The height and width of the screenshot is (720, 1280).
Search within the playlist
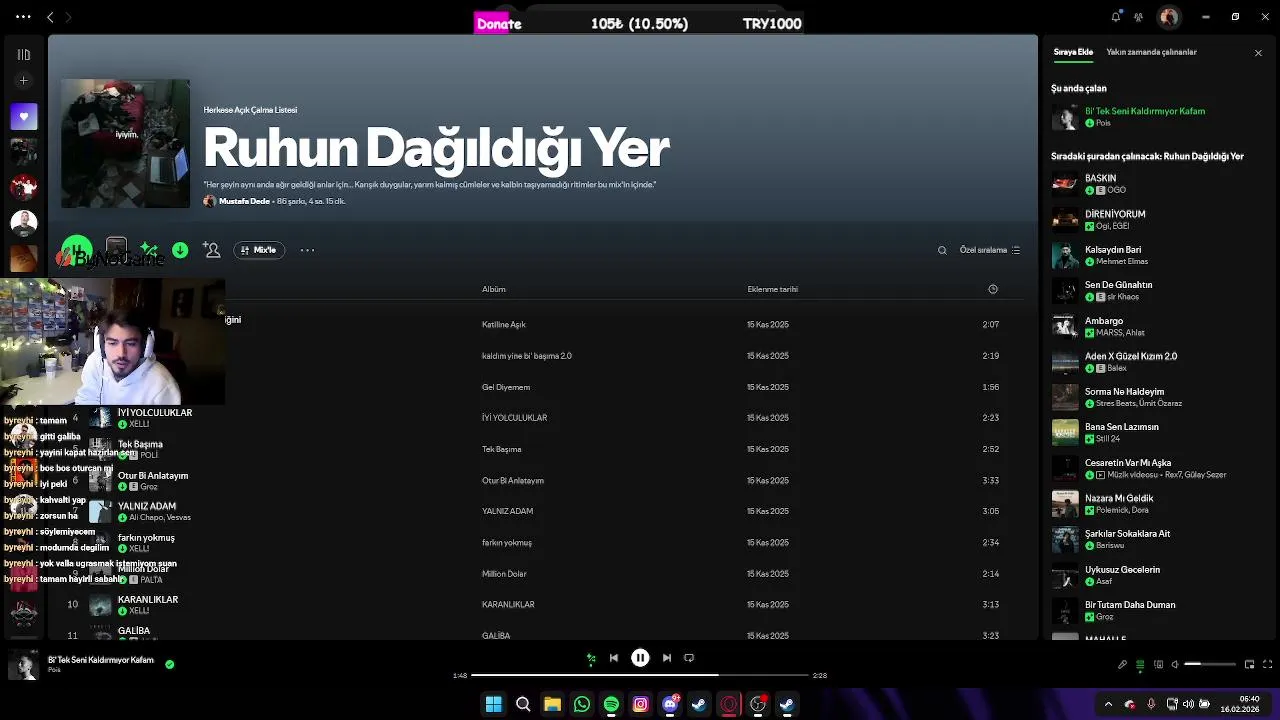pos(942,250)
